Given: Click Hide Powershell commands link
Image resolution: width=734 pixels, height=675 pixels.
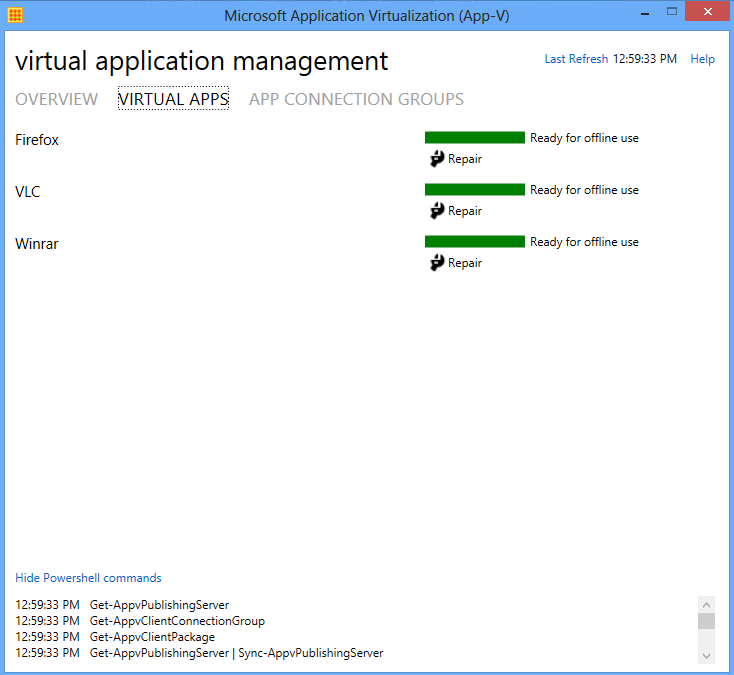Looking at the screenshot, I should (x=88, y=578).
